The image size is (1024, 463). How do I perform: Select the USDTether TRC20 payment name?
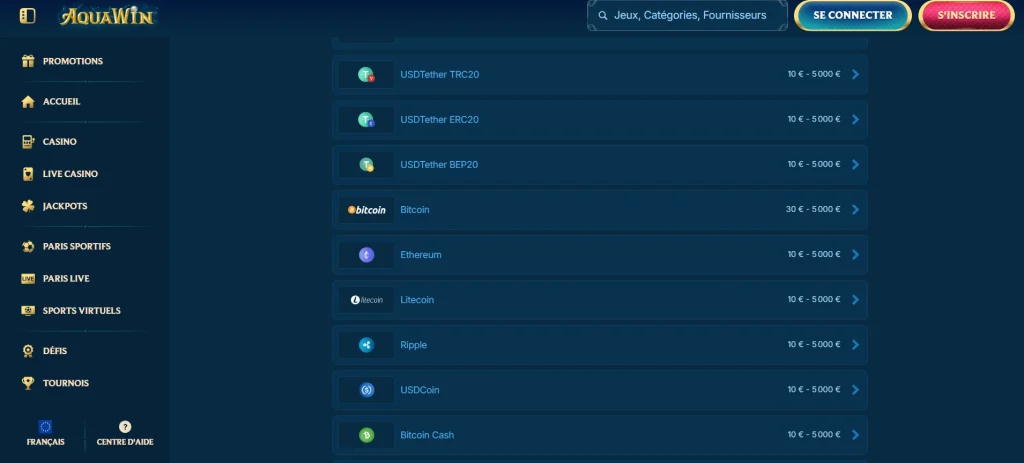(x=440, y=74)
